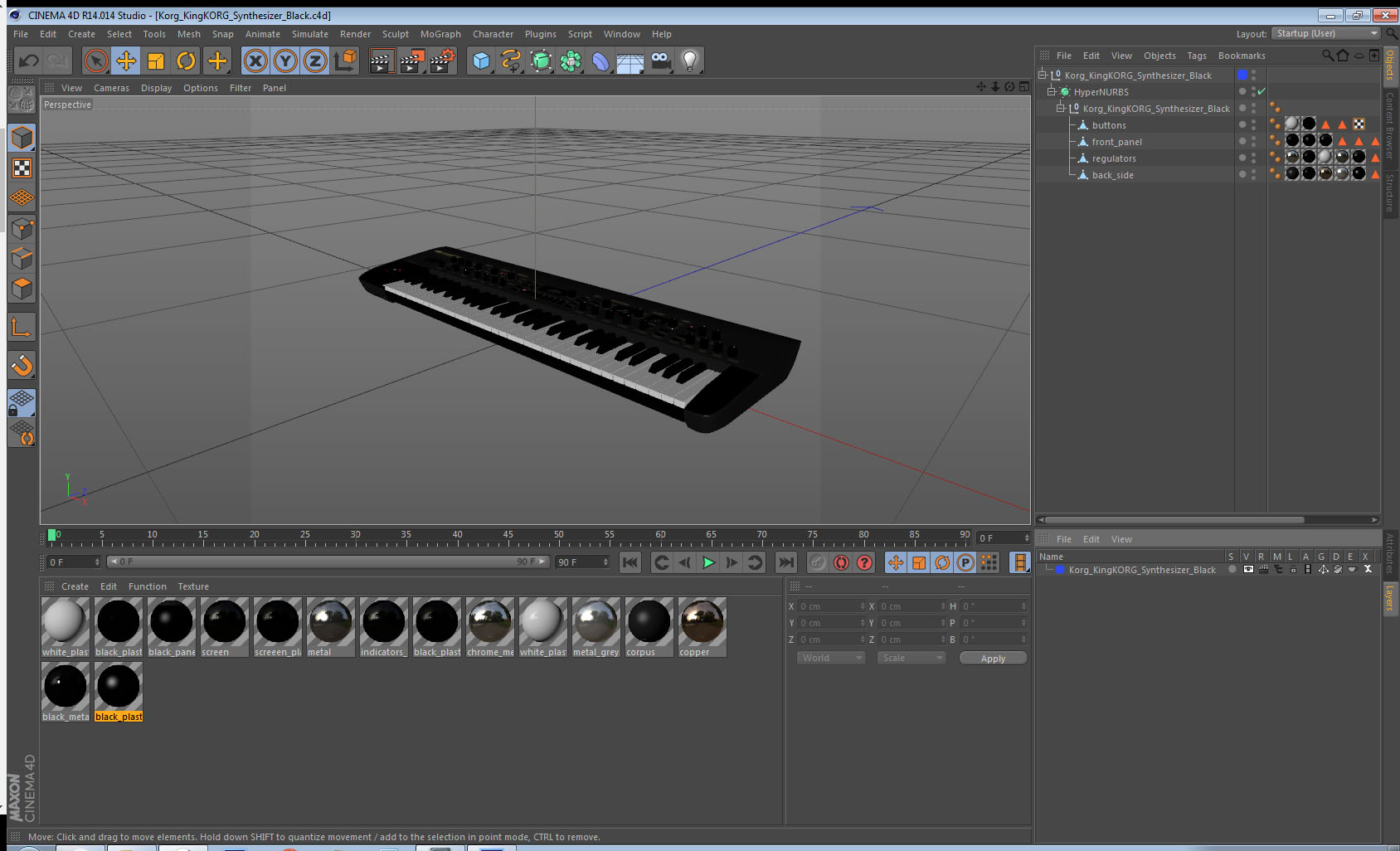This screenshot has height=851, width=1400.
Task: Add a Light object
Action: (x=690, y=61)
